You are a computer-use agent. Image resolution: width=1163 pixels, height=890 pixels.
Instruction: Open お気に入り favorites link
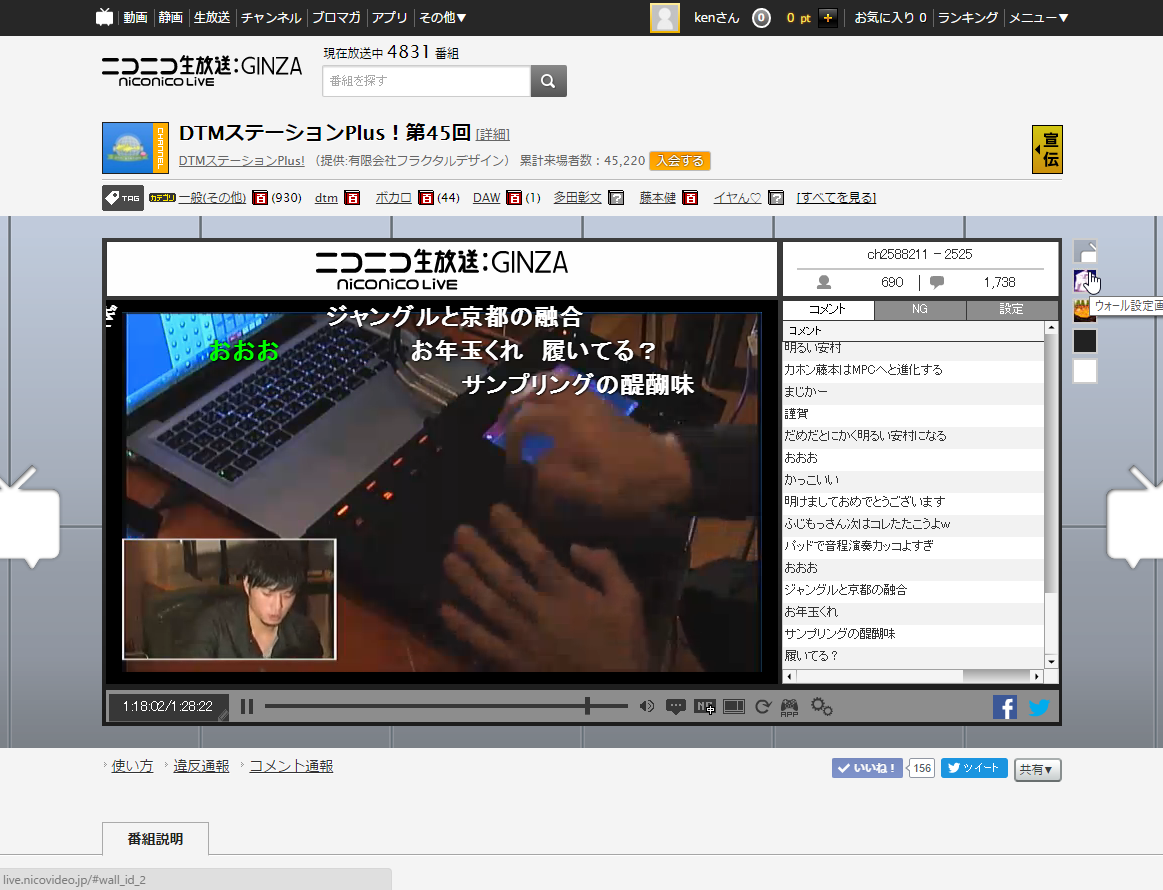click(890, 17)
